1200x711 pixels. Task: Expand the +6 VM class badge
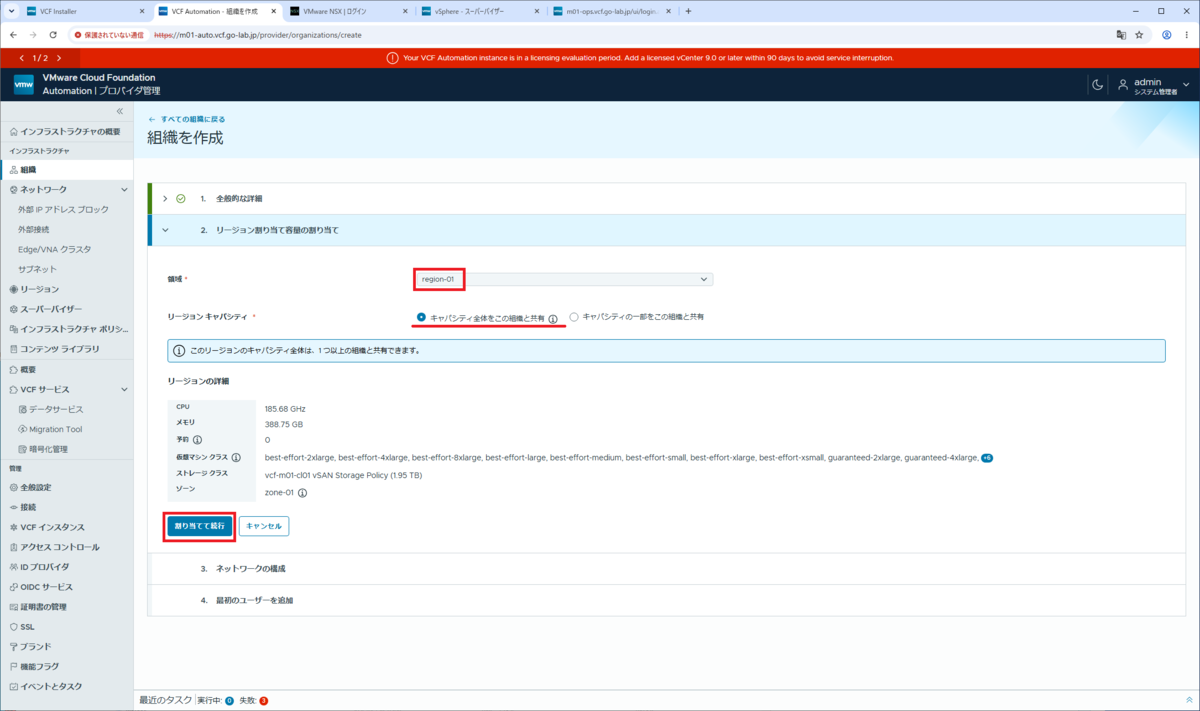point(987,458)
